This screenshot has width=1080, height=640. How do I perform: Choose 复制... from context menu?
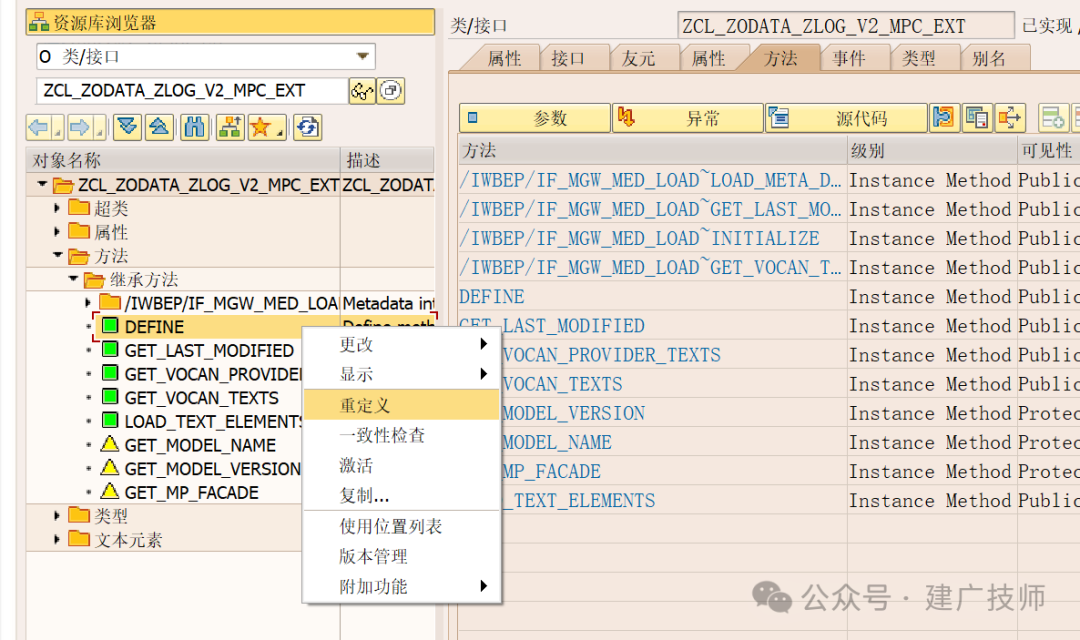point(402,495)
